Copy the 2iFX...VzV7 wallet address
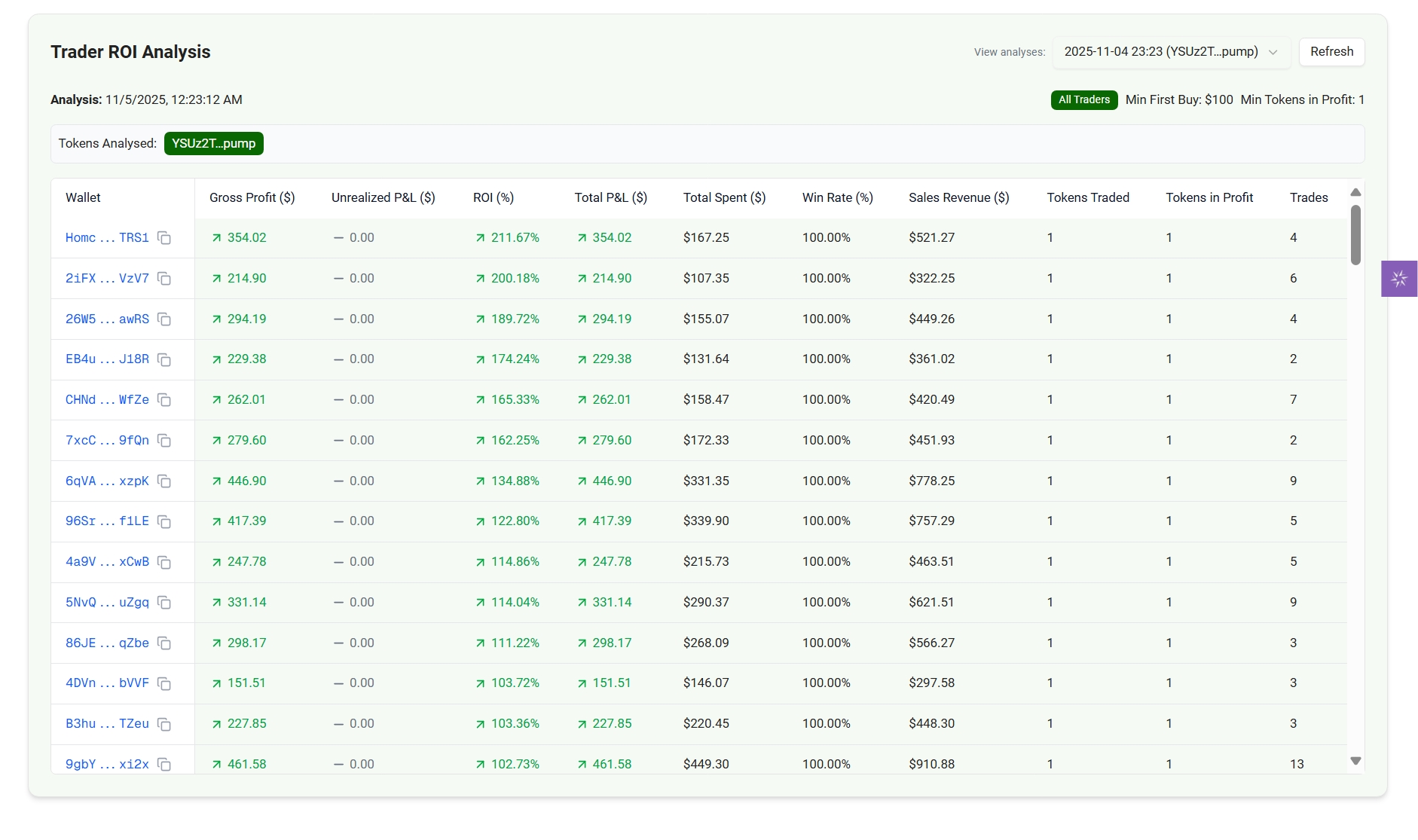This screenshot has width=1418, height=840. [x=164, y=279]
